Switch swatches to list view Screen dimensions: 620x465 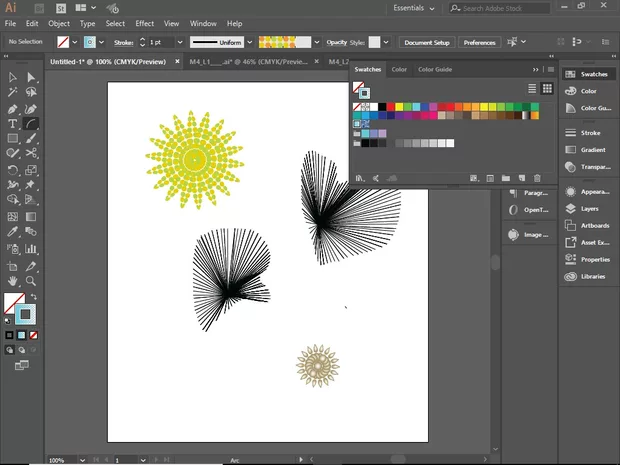[533, 88]
